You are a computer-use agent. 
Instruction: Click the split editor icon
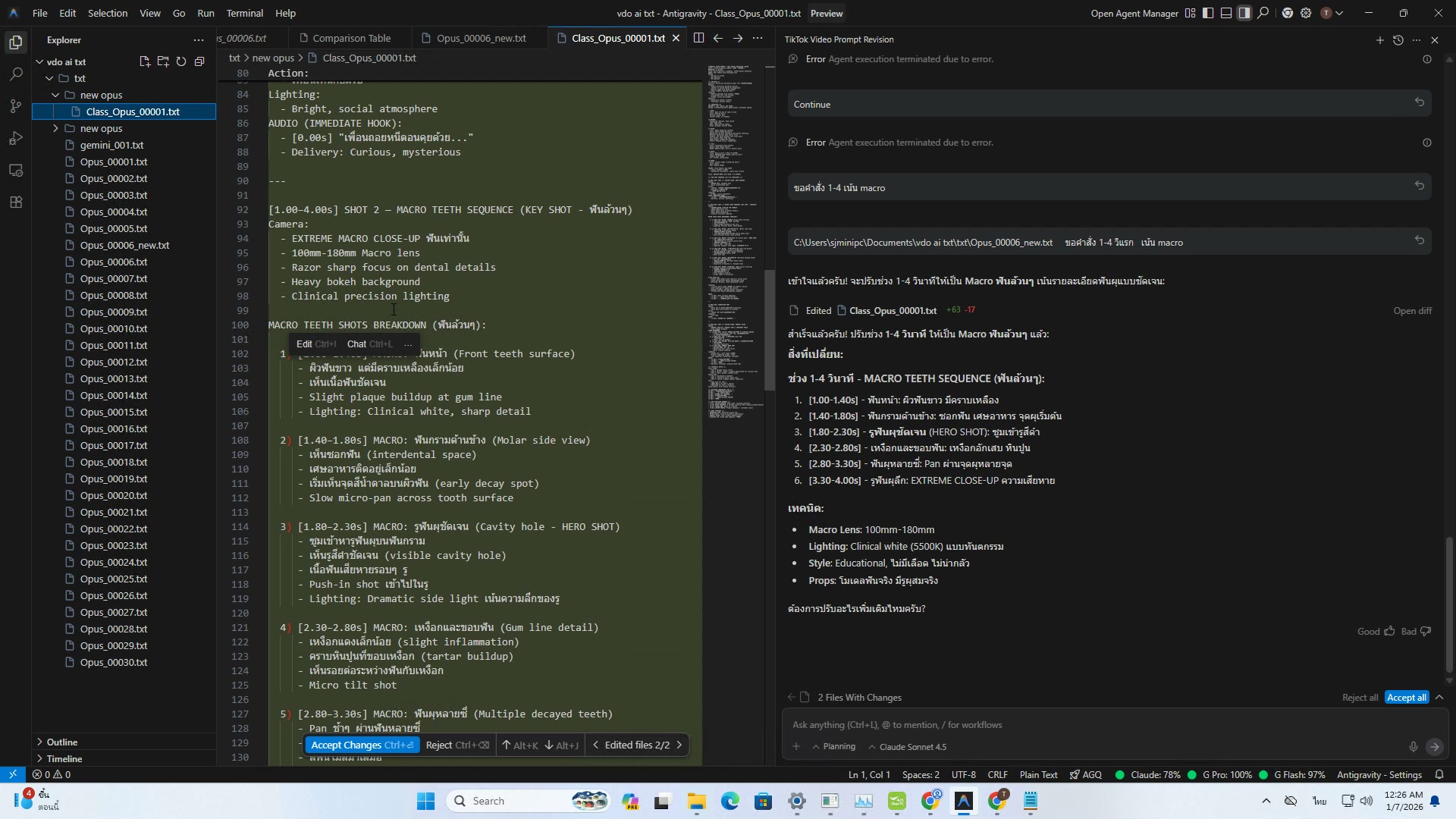tap(698, 38)
